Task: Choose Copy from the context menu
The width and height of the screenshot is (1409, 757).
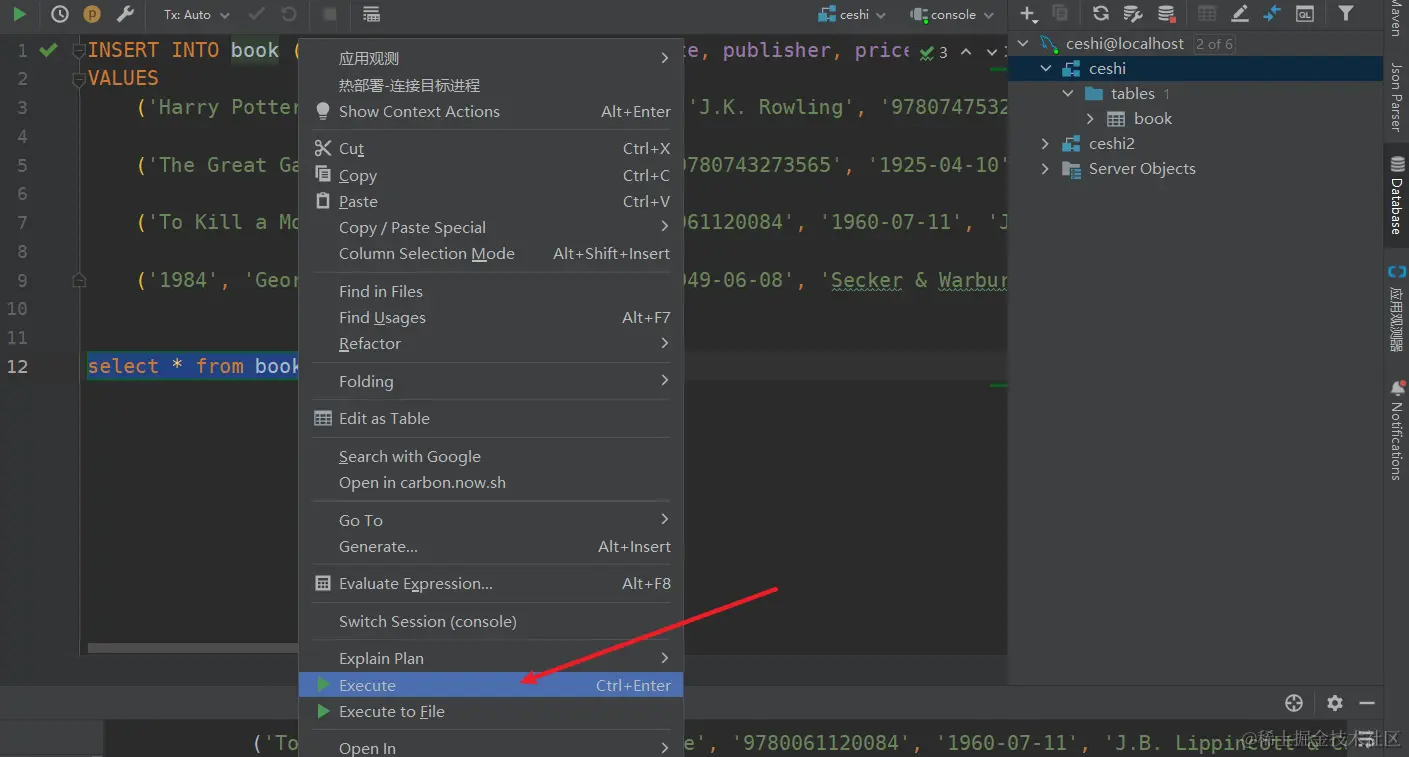Action: 491,175
